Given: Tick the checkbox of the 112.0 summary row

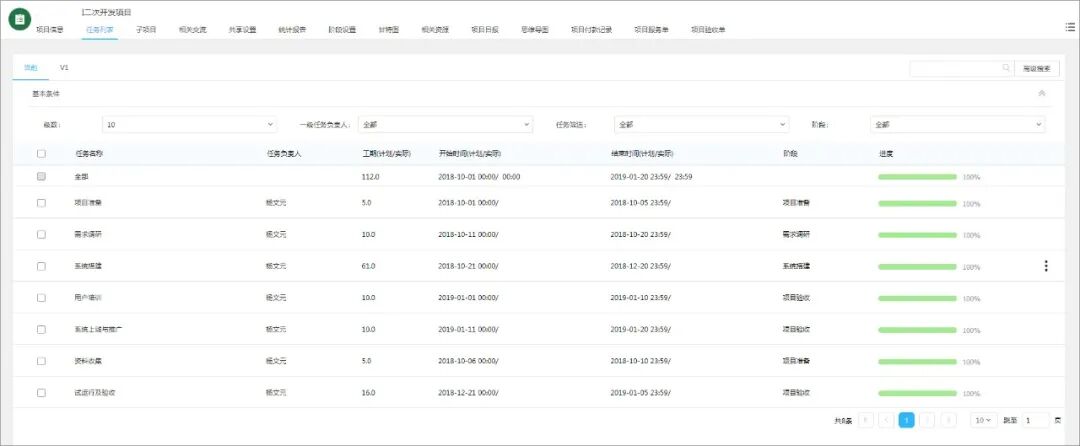Looking at the screenshot, I should coord(41,176).
